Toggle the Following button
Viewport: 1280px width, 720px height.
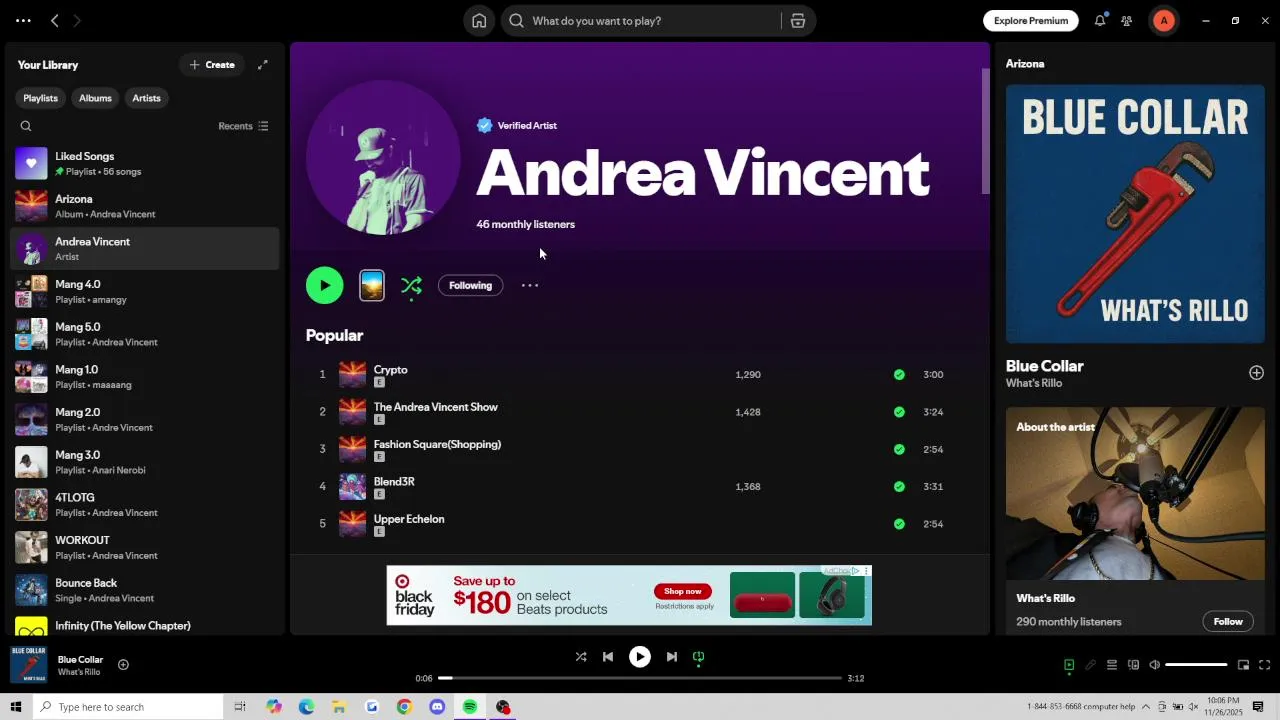(x=470, y=285)
